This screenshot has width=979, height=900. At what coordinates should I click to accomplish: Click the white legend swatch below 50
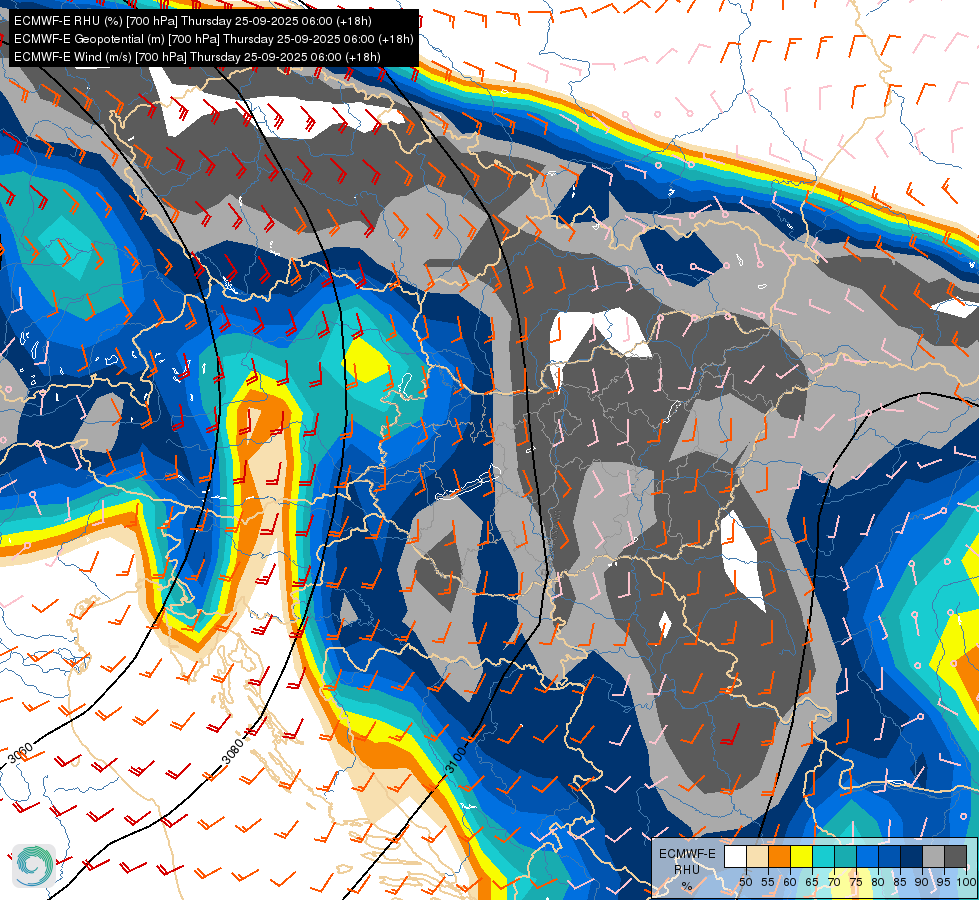[x=735, y=856]
